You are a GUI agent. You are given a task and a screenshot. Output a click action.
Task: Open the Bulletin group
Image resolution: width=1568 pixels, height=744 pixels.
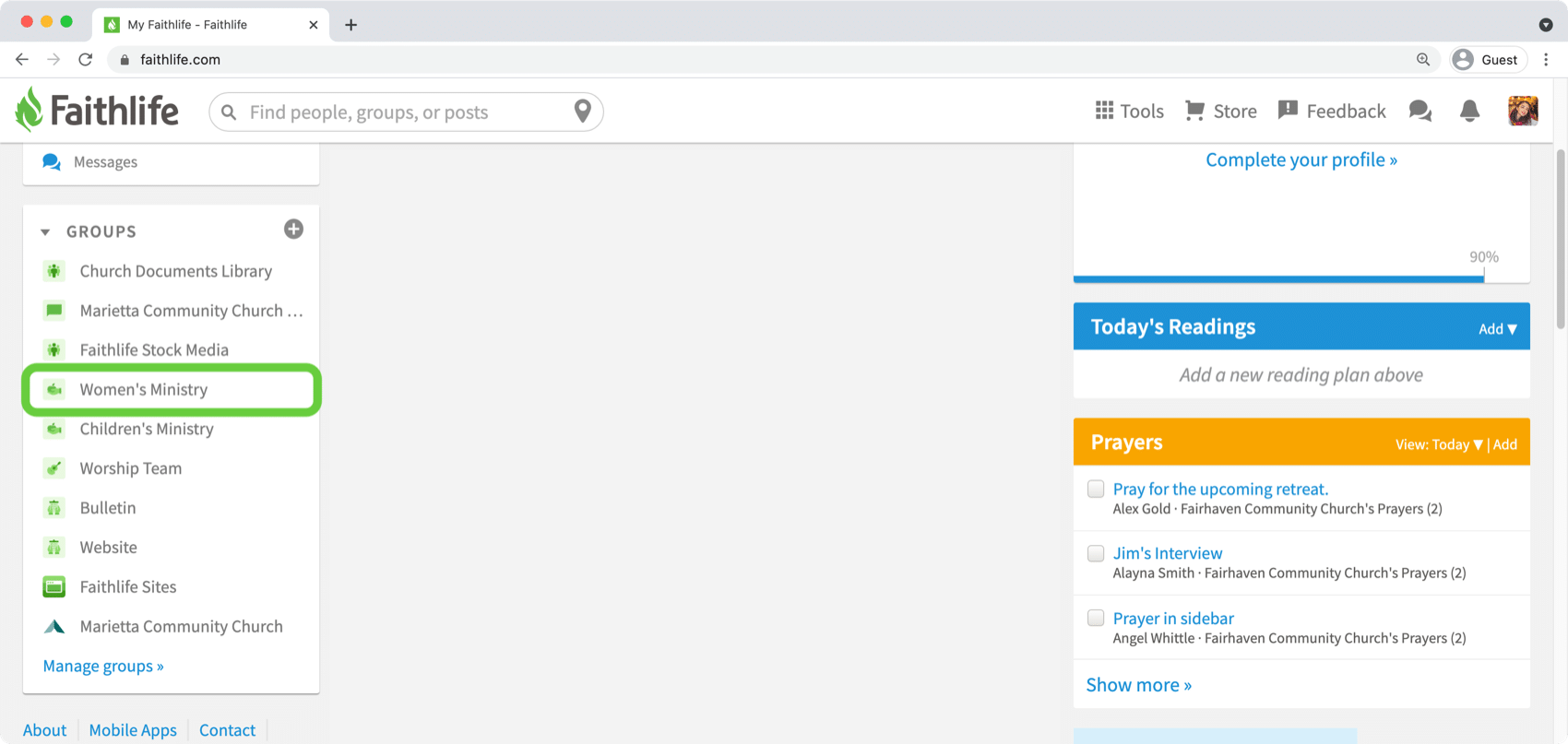tap(108, 508)
